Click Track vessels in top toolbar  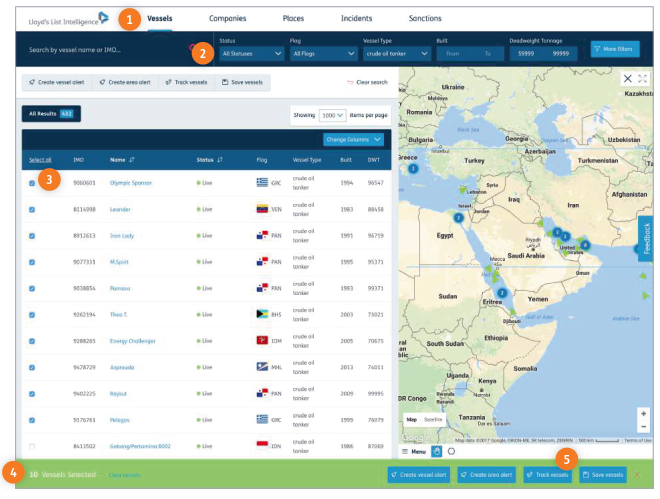click(x=186, y=82)
